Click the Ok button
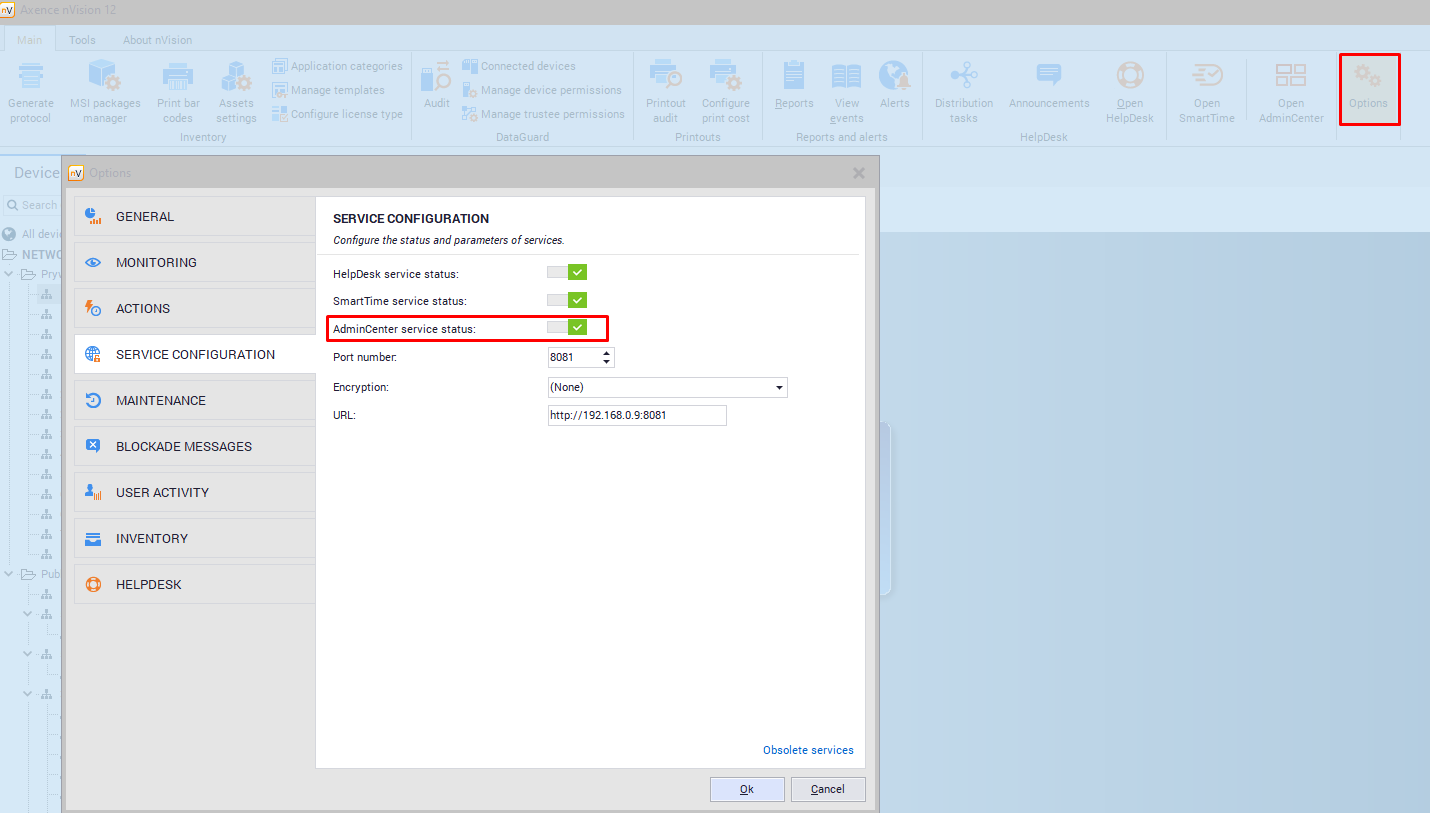Viewport: 1430px width, 813px height. coord(747,789)
